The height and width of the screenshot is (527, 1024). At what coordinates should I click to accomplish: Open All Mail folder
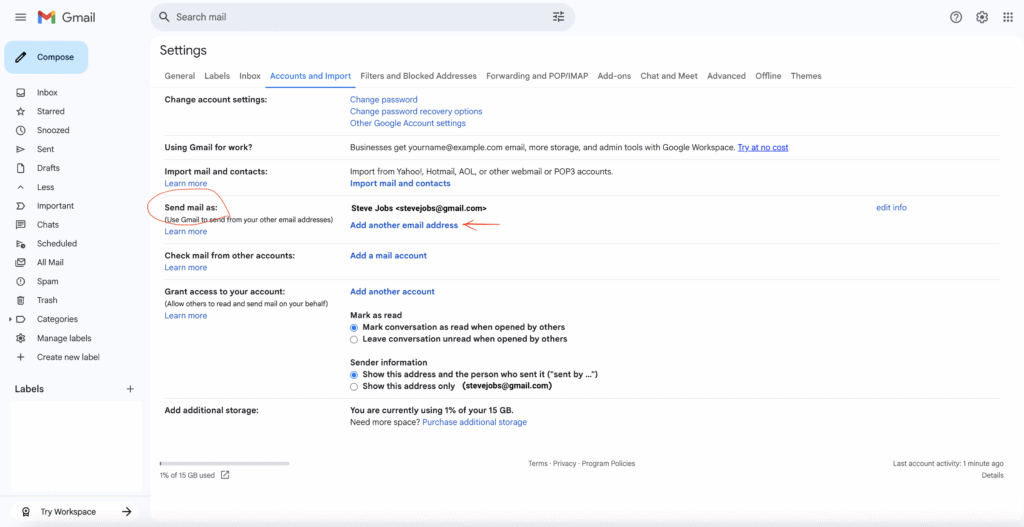pos(50,263)
